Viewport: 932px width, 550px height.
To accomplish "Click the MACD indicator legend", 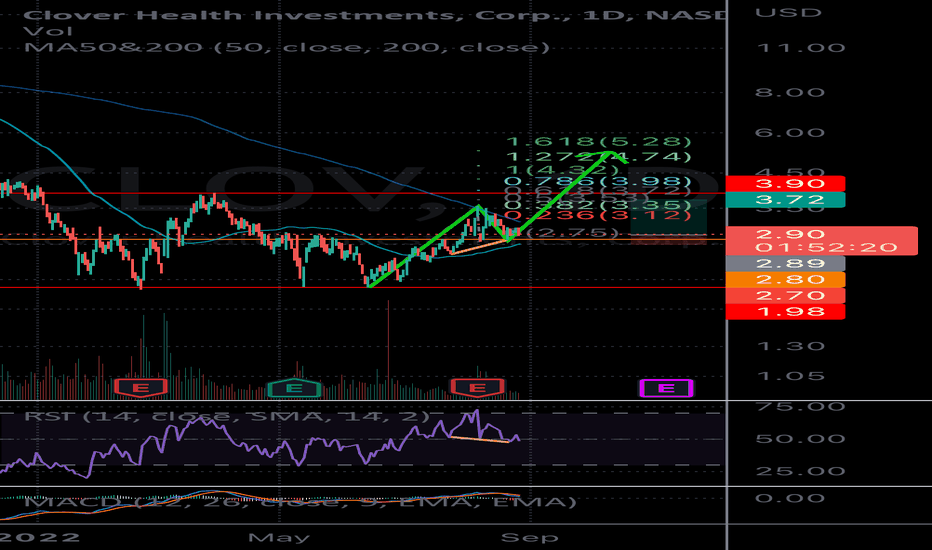I will click(x=300, y=502).
